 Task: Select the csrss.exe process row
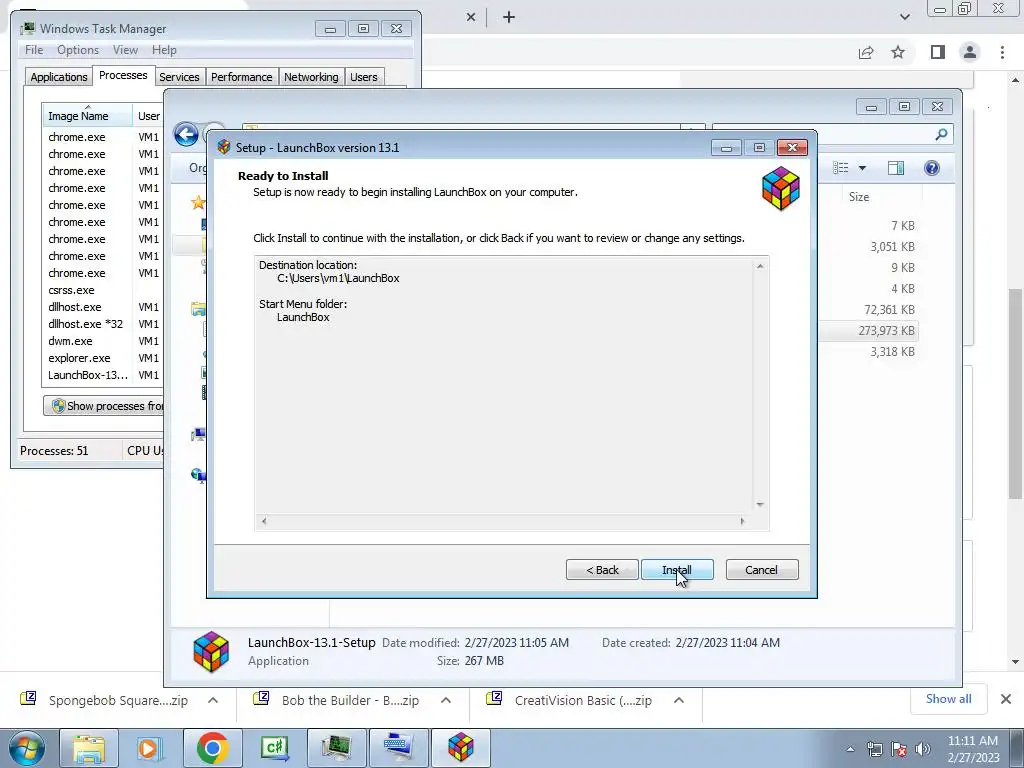[x=103, y=290]
